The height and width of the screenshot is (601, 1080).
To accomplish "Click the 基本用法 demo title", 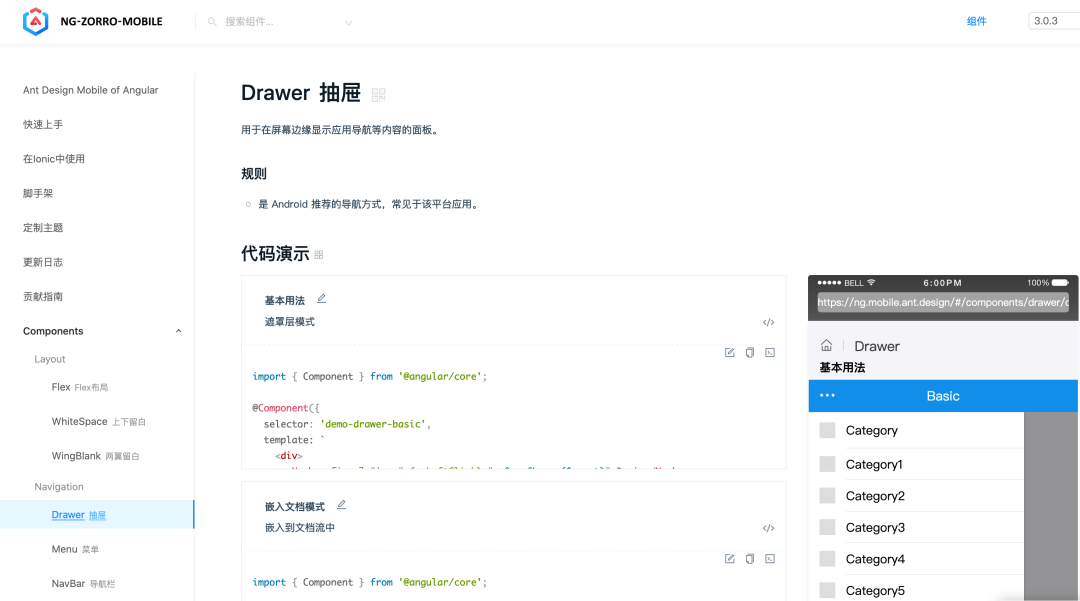I will click(284, 301).
